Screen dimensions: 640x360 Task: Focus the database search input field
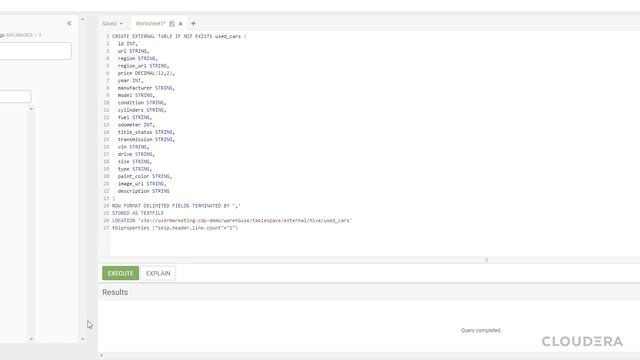(35, 51)
